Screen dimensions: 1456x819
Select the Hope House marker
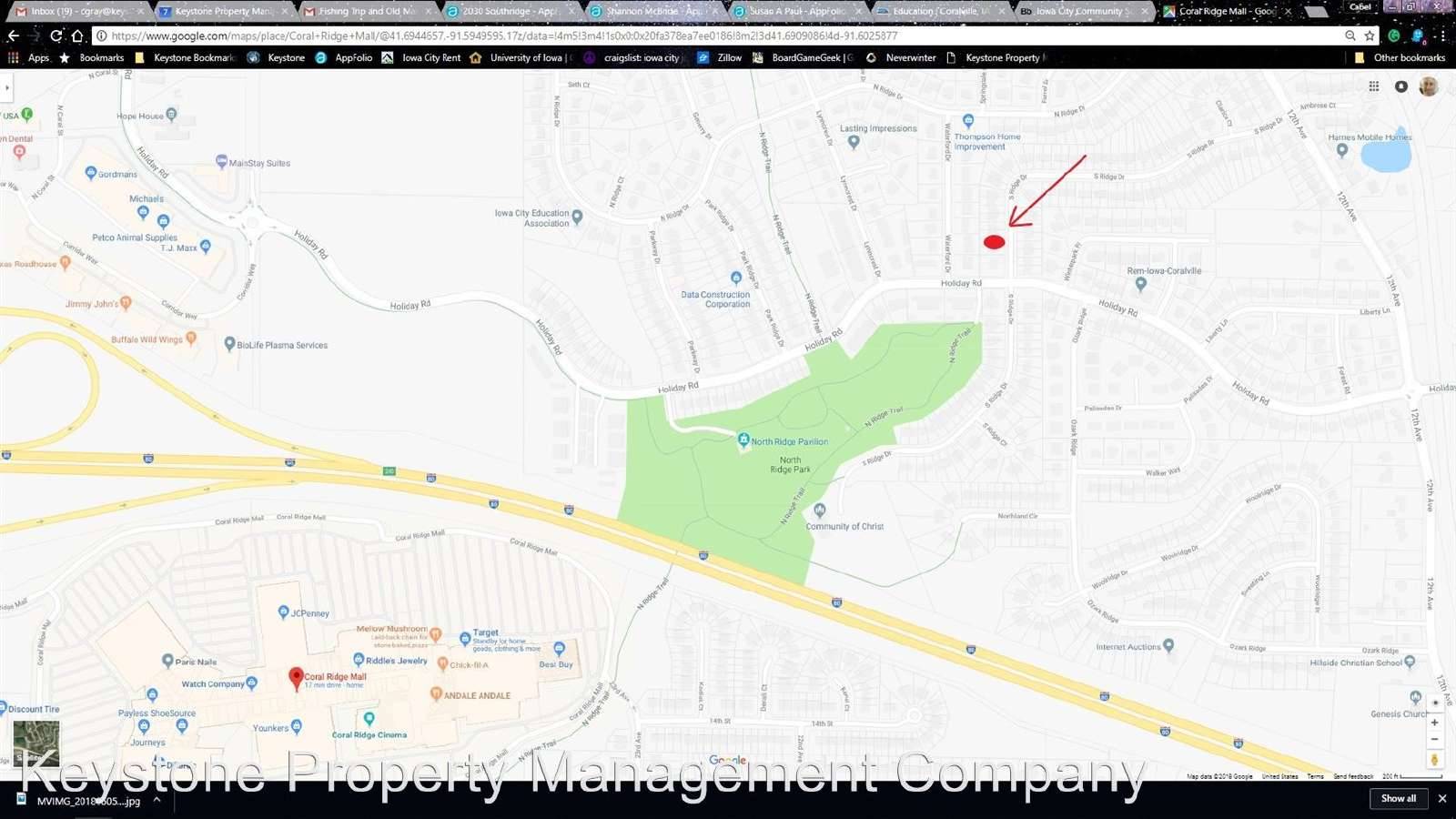[171, 115]
